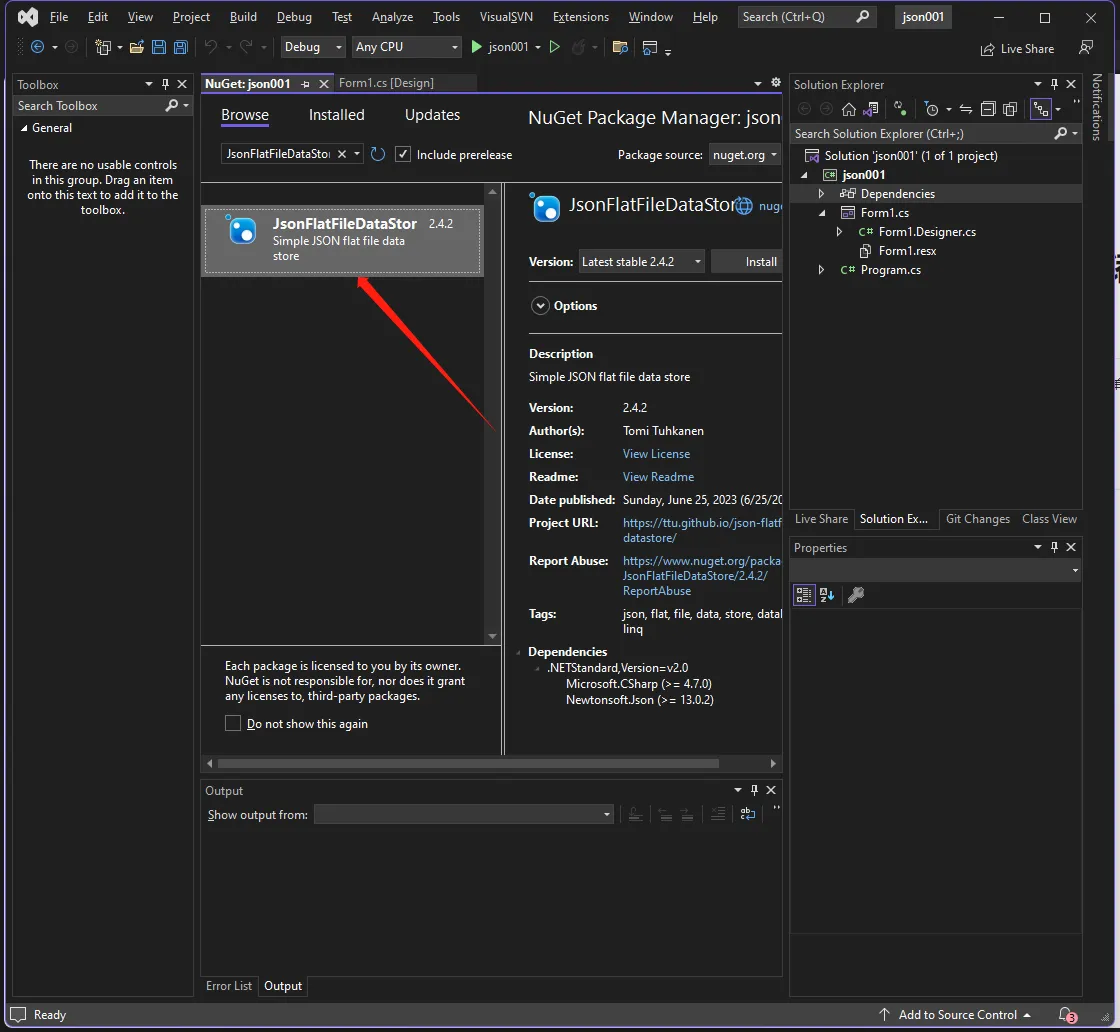Viewport: 1120px width, 1032px height.
Task: Switch Views icon in Solution Explorer
Action: click(871, 109)
